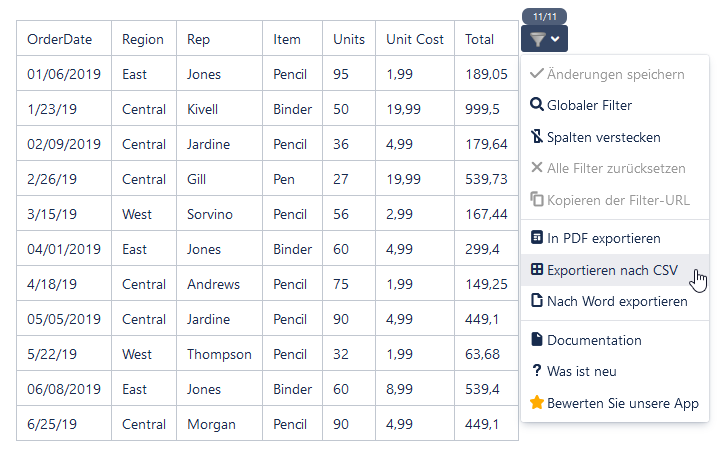
Task: Click Kopieren der Filter-URL
Action: (615, 200)
